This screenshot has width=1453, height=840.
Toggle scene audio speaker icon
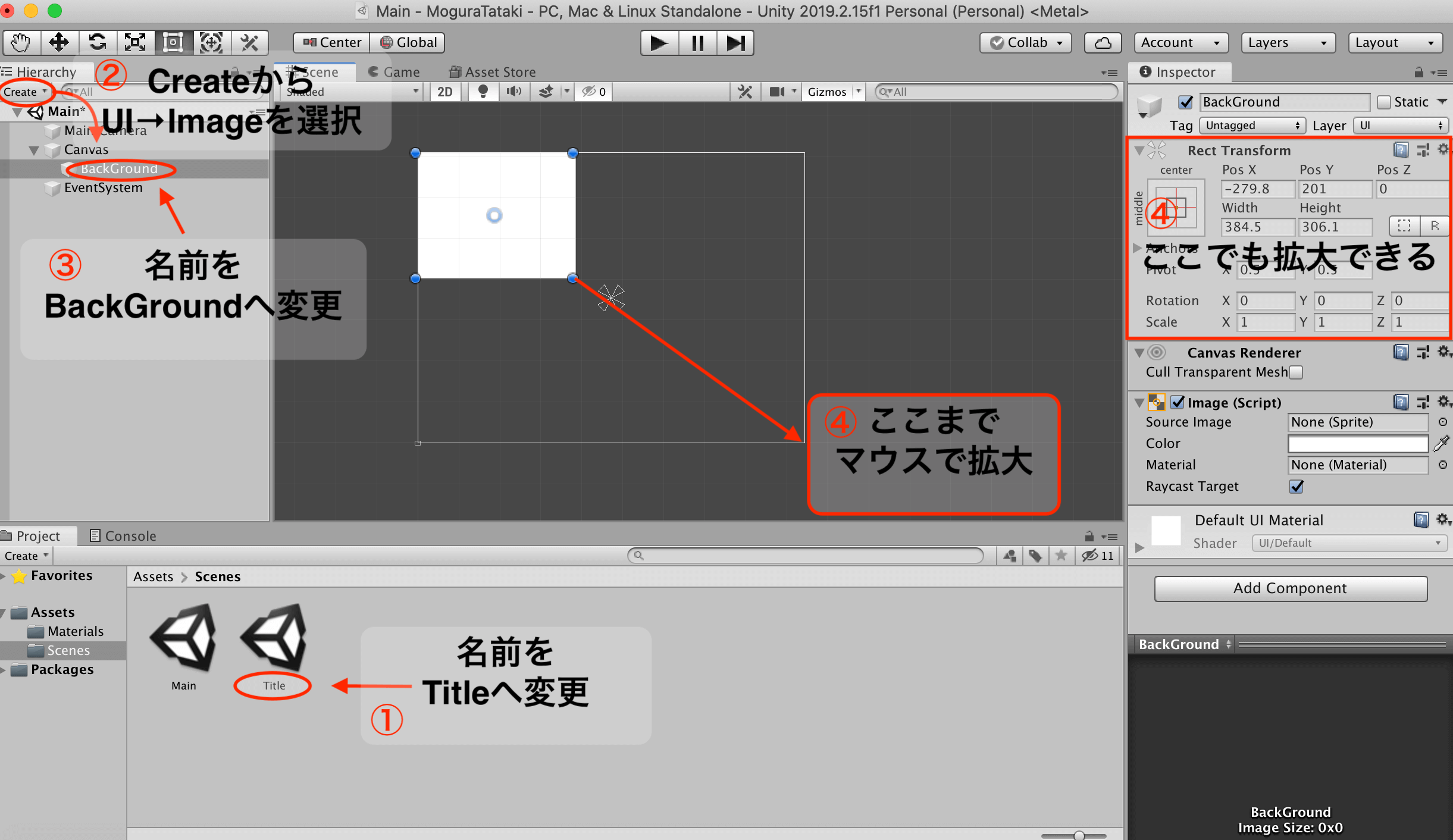tap(513, 92)
